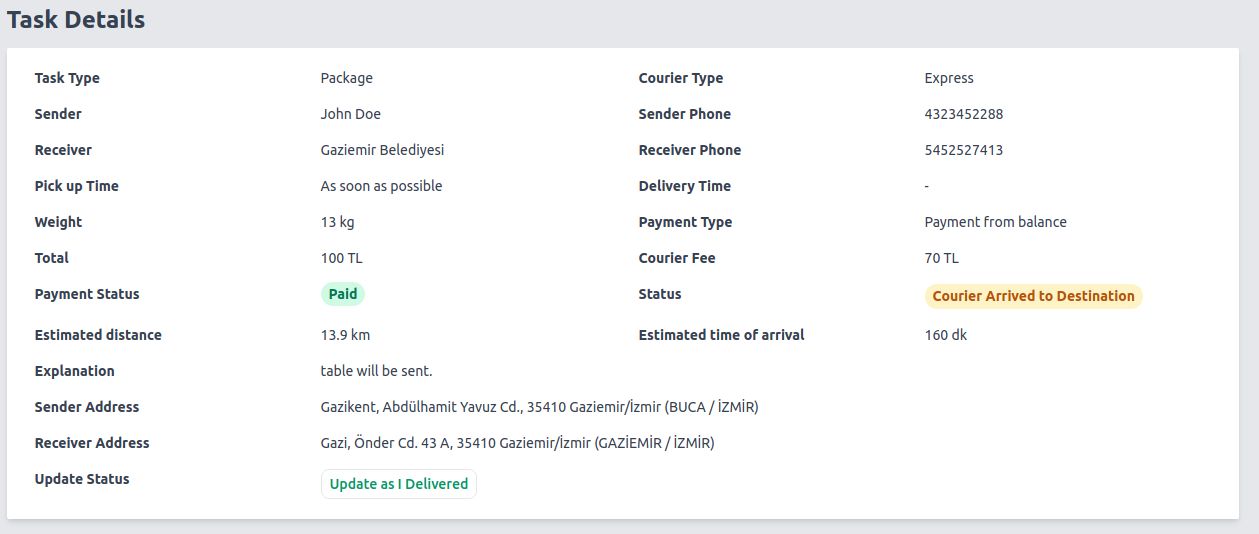Click the 160 dk arrival time value
Viewport: 1259px width, 534px height.
[945, 335]
